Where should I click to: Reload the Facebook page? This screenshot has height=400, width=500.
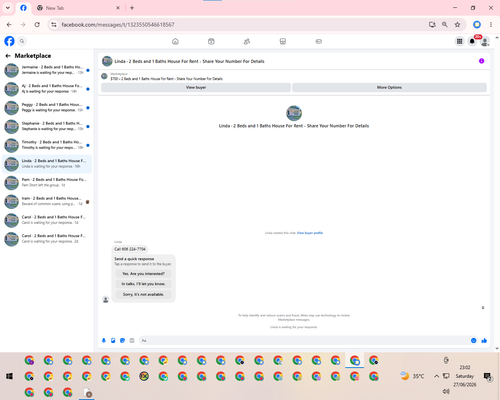tap(37, 25)
